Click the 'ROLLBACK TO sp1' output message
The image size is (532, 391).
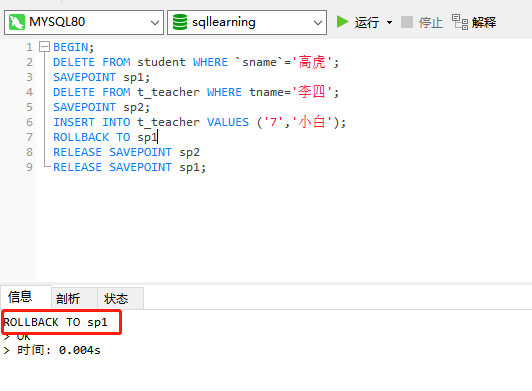coord(55,322)
